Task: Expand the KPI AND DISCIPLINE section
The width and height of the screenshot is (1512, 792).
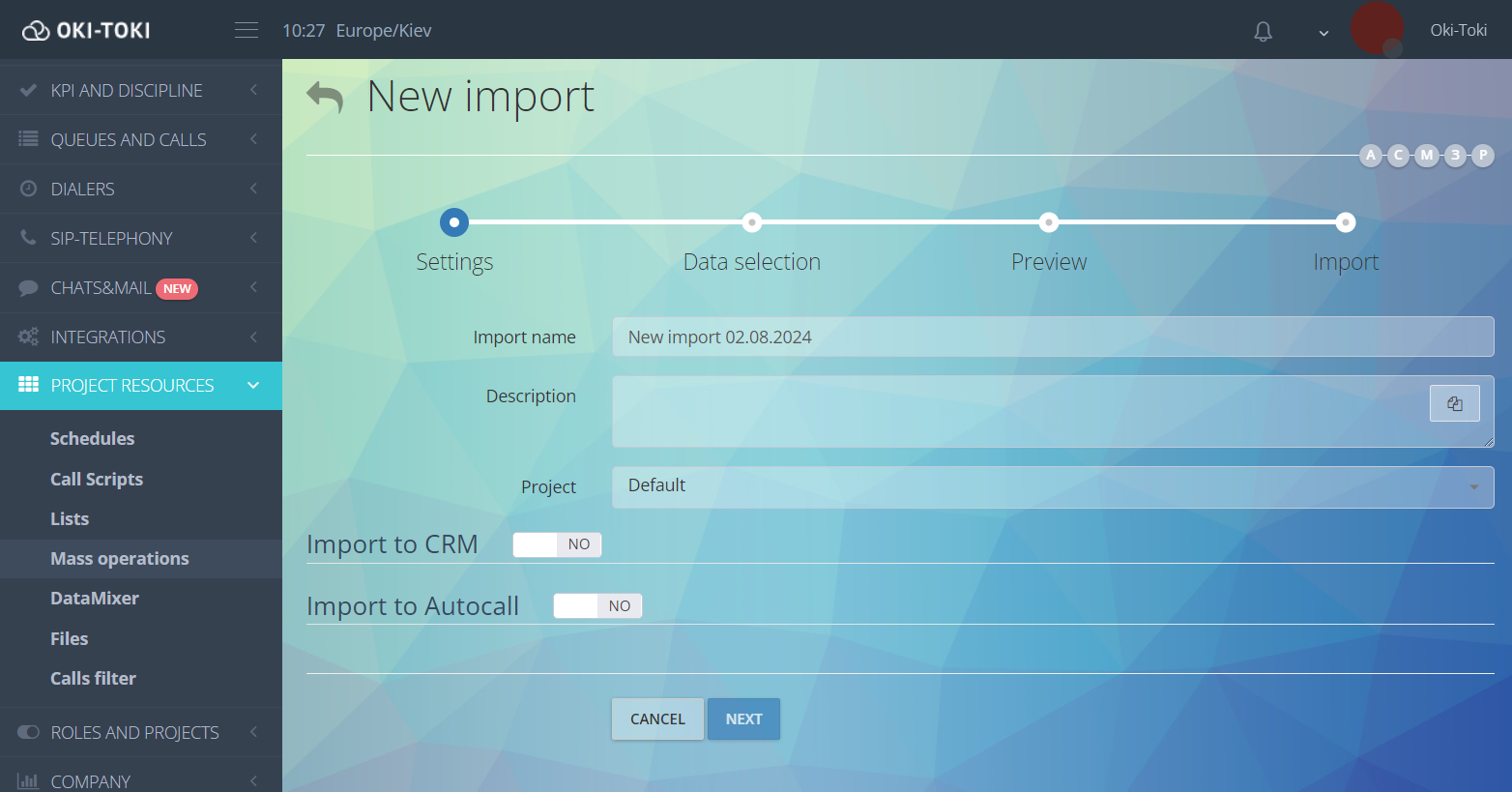Action: 140,91
